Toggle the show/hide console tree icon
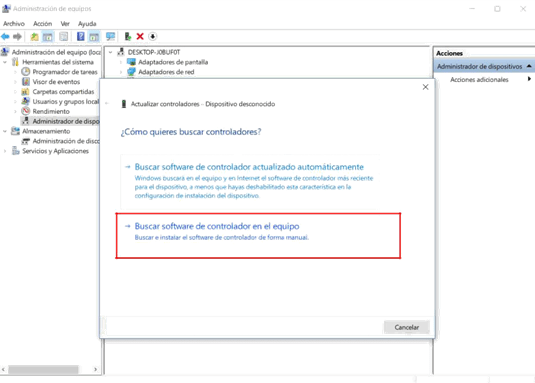 coord(47,36)
